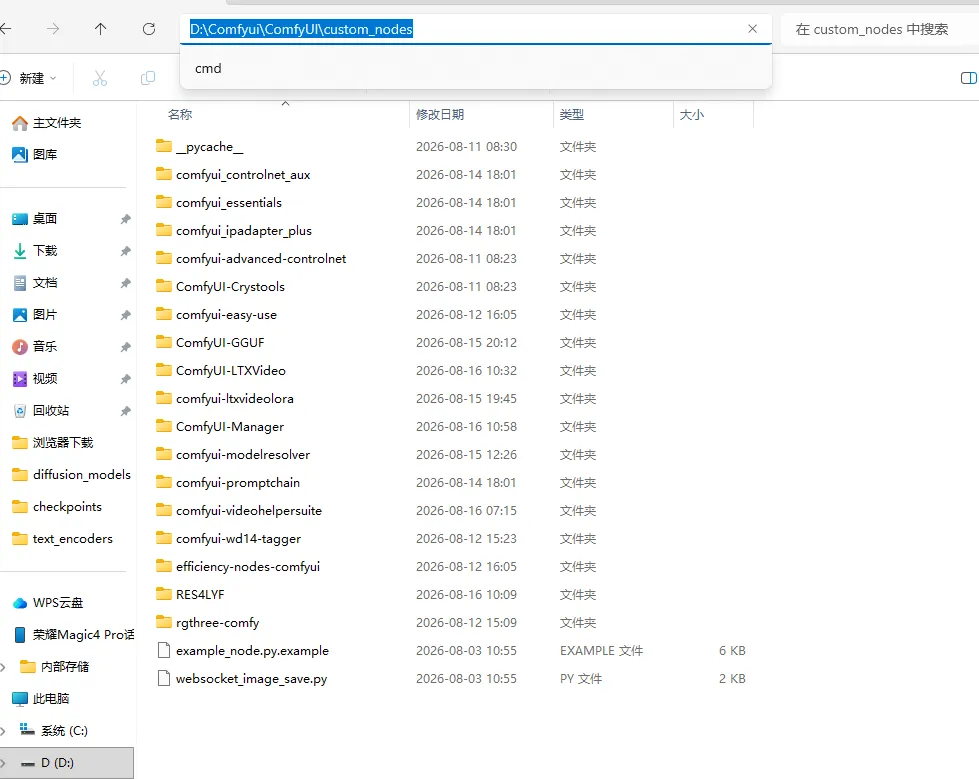Viewport: 979px width, 779px height.
Task: Click the Cut scissors icon
Action: (99, 78)
